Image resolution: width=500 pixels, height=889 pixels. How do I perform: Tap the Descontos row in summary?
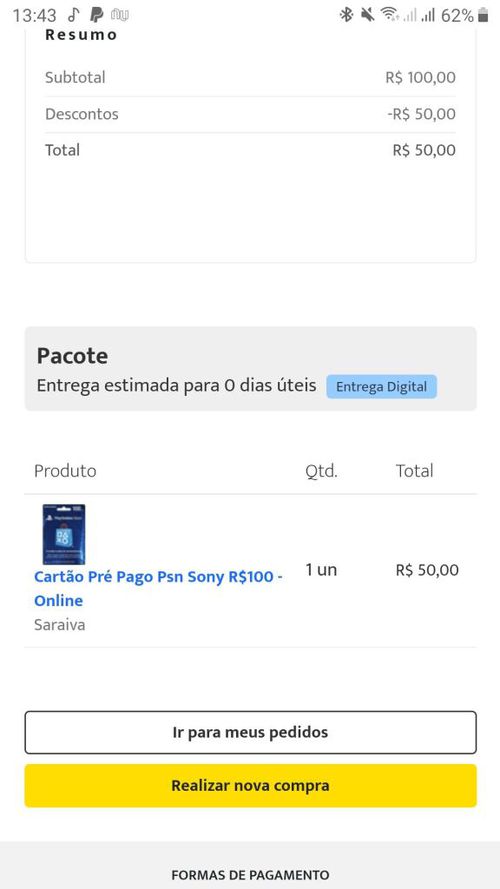(x=250, y=114)
